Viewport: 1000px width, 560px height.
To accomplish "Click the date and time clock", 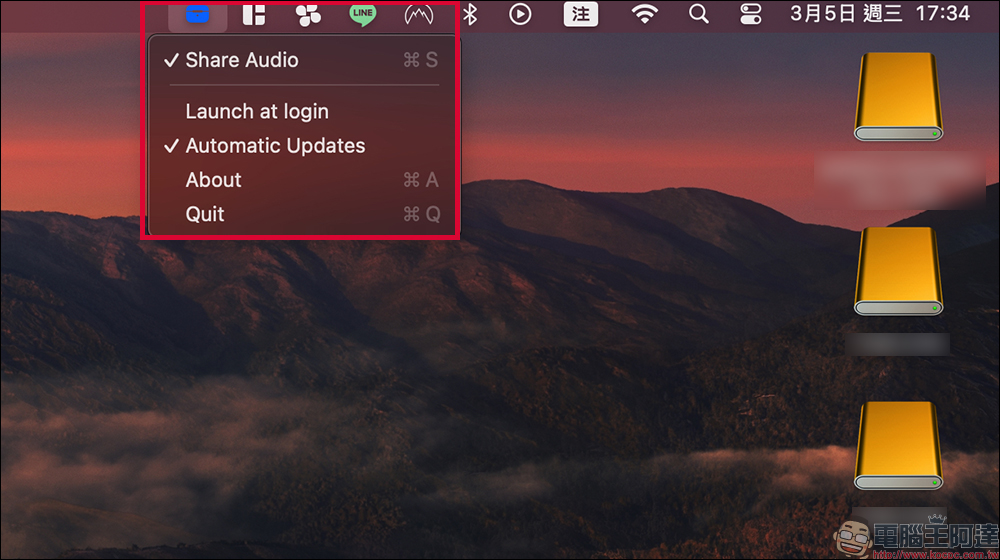I will pyautogui.click(x=880, y=14).
